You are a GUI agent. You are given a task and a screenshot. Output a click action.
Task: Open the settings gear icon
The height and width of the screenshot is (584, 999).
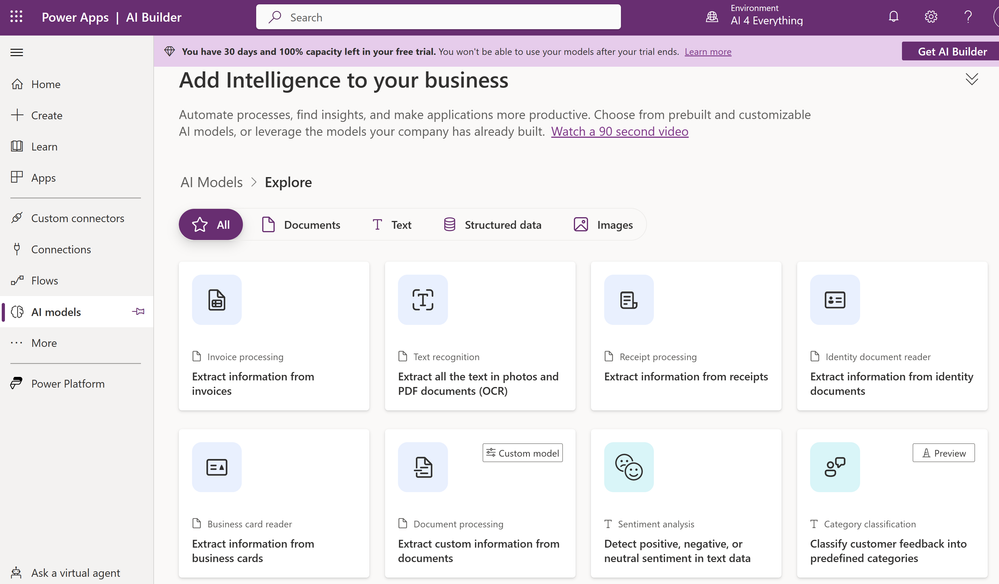(x=931, y=17)
